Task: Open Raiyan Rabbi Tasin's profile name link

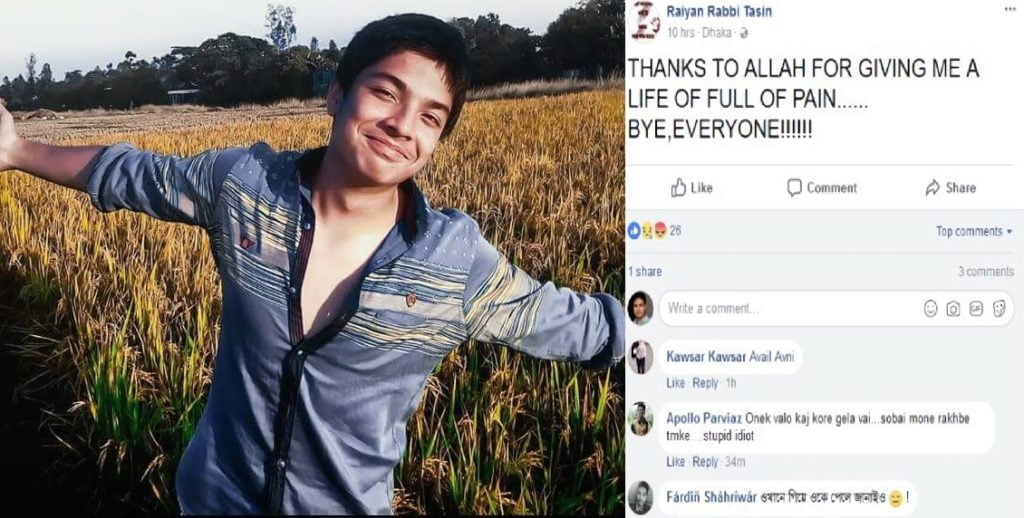Action: point(718,11)
